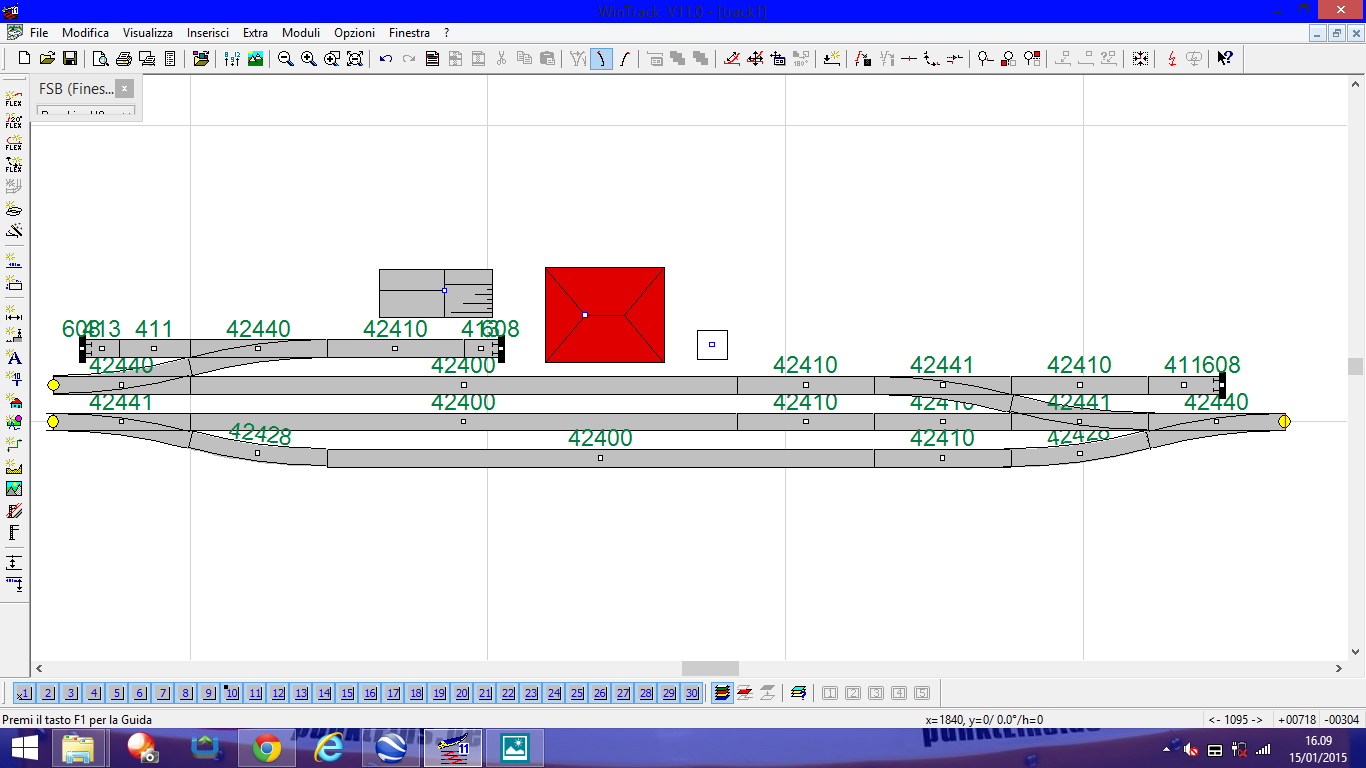The image size is (1366, 768).
Task: Click the zoom in magnifier icon
Action: [309, 59]
